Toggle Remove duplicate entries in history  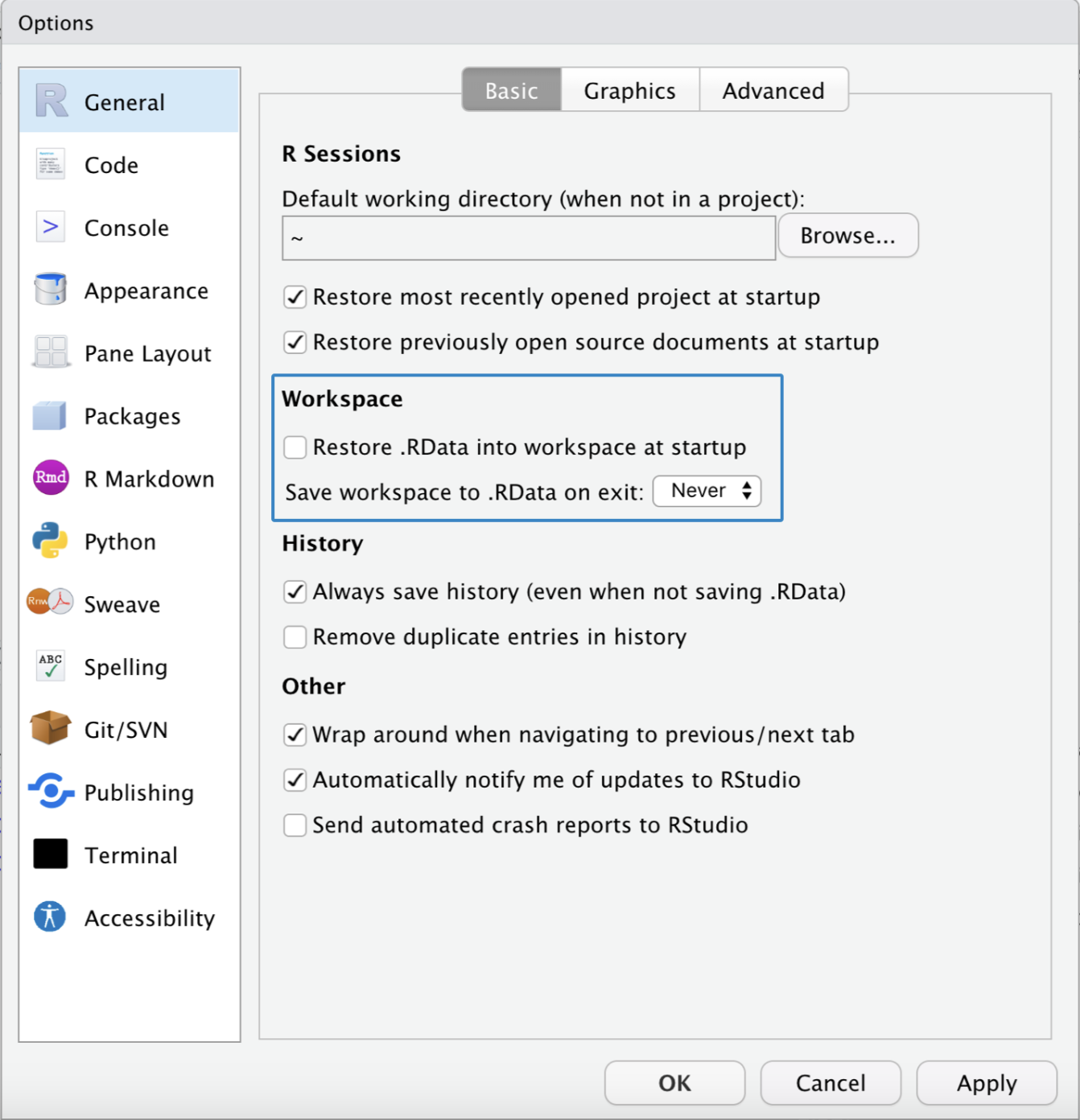click(x=295, y=637)
